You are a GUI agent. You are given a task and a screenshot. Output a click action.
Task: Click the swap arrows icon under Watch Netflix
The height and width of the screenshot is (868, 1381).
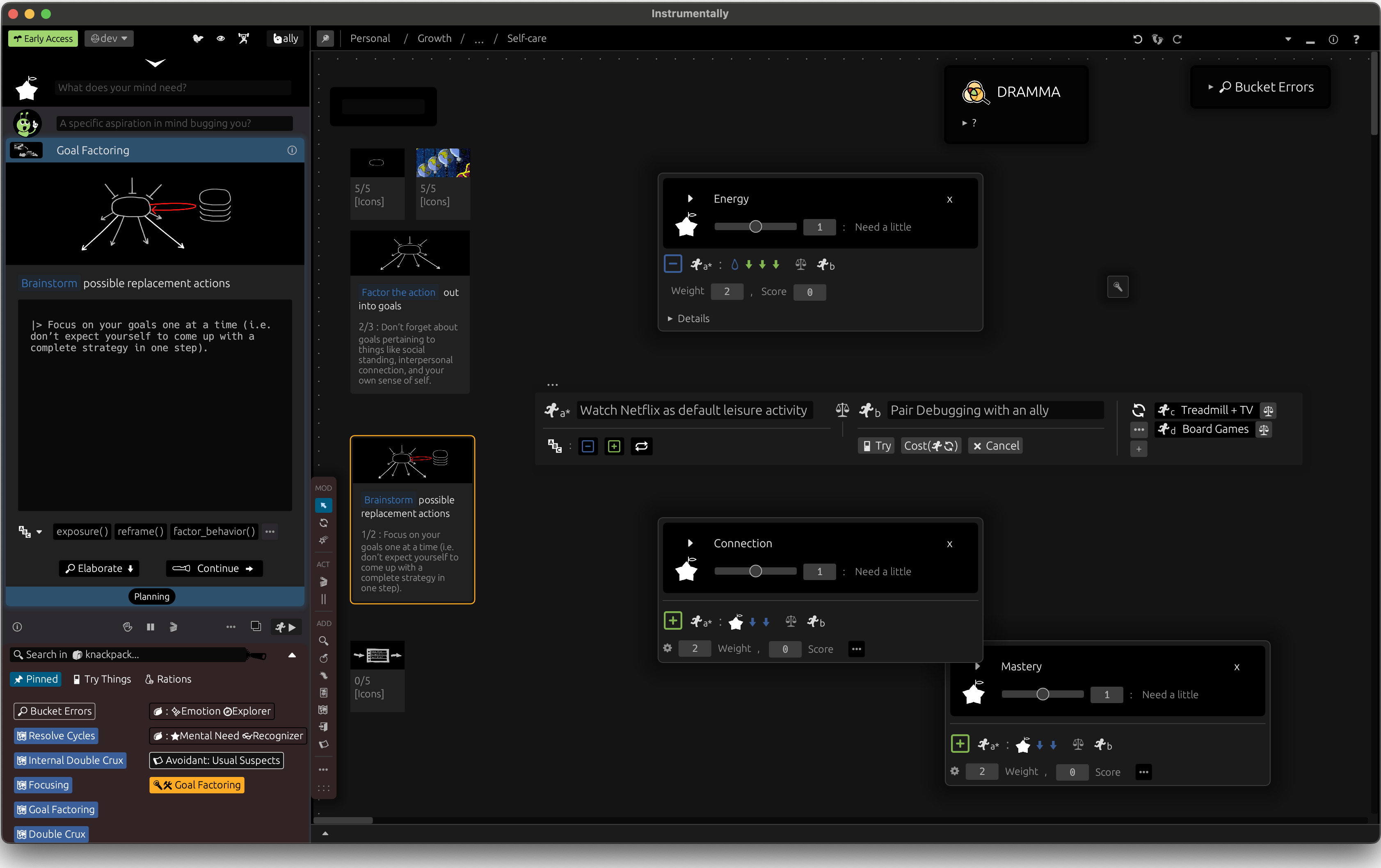click(x=642, y=446)
